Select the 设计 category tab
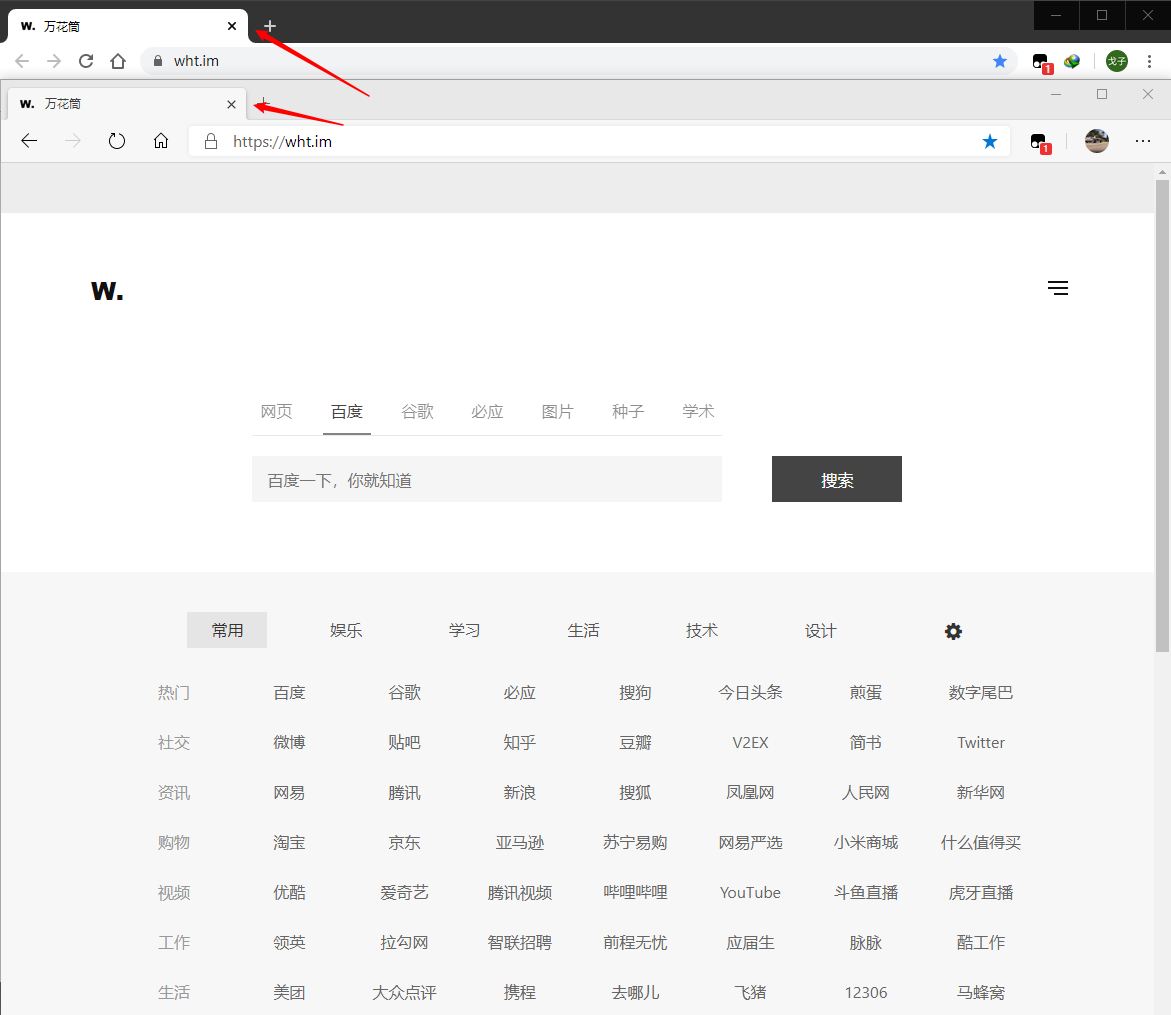 (821, 630)
